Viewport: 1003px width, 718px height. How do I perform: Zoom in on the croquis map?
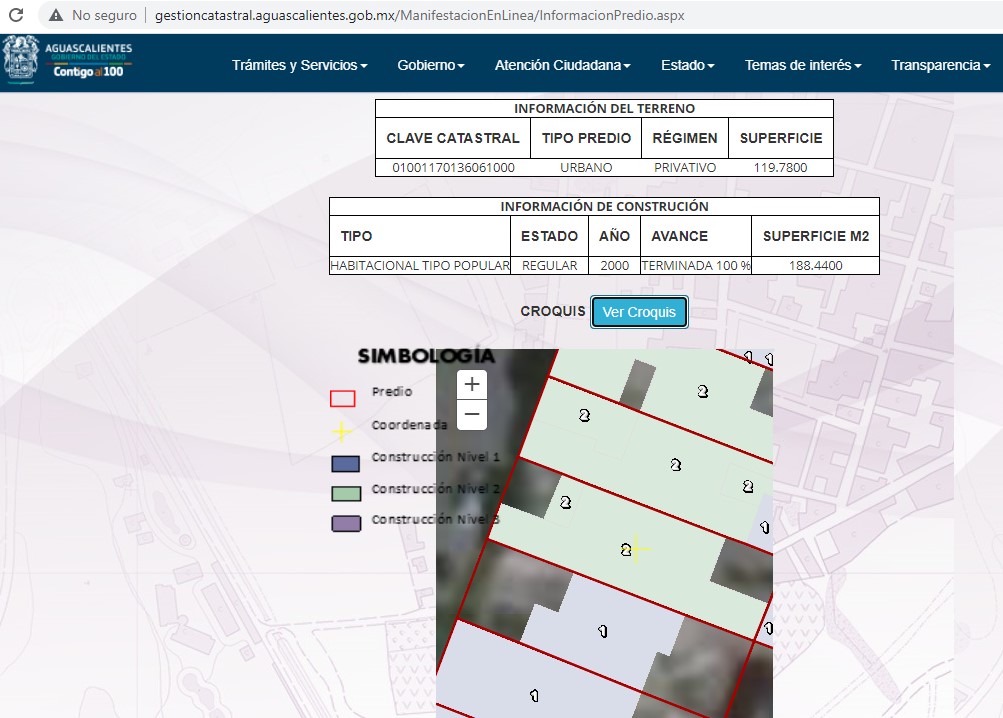point(472,384)
